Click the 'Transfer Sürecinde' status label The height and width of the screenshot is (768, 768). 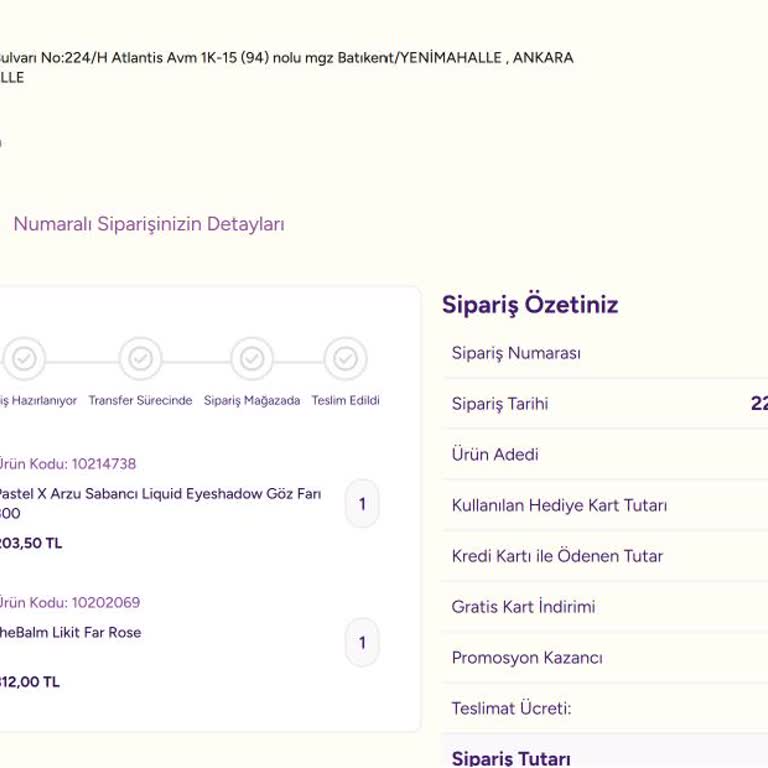[140, 401]
